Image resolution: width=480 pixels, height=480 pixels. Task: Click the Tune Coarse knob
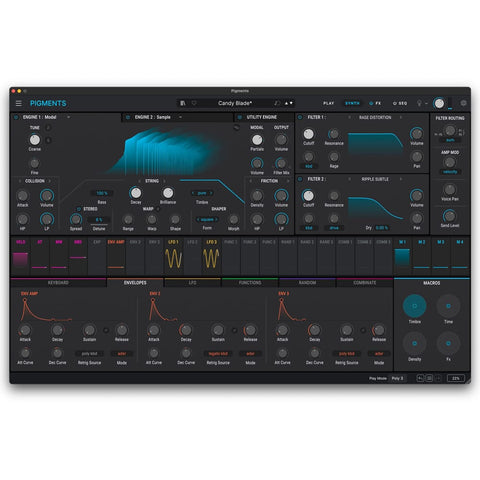coord(35,140)
